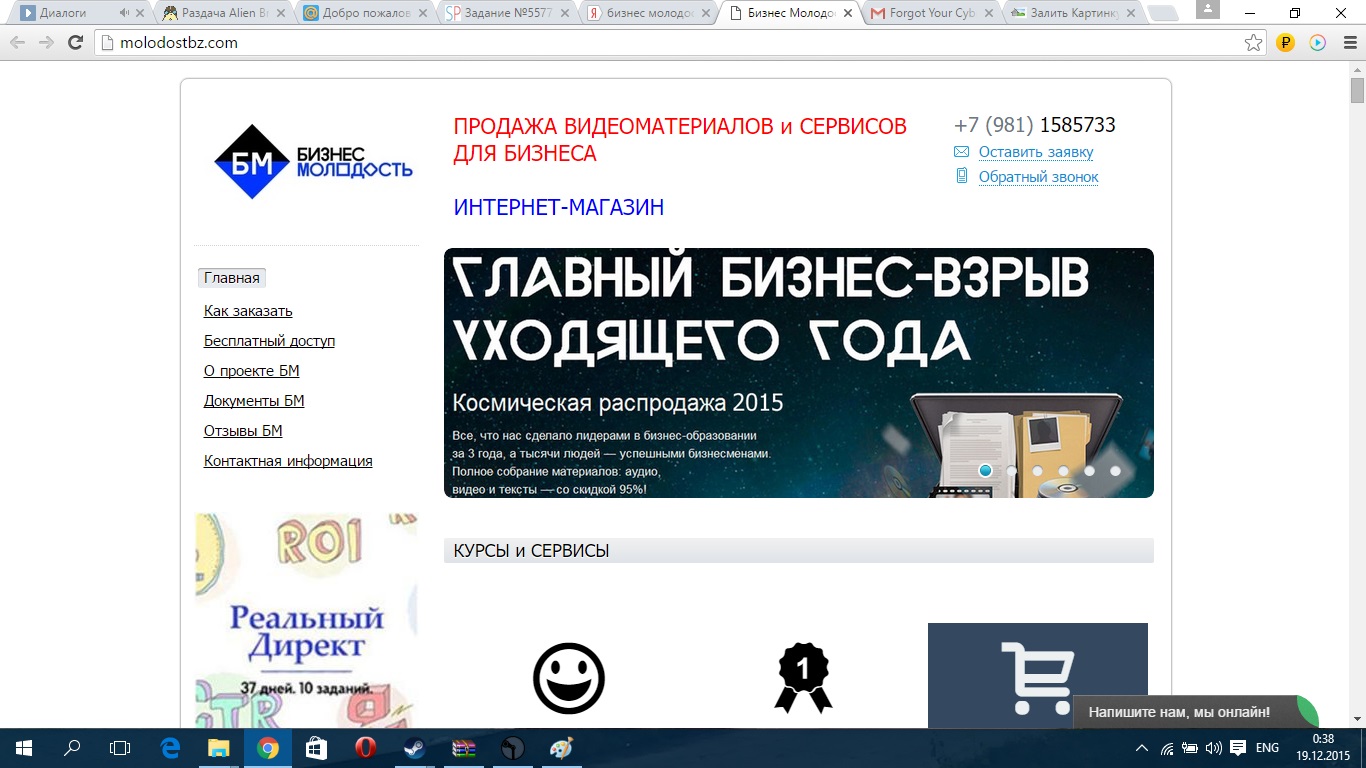Select the fifth banner slide dot
The width and height of the screenshot is (1366, 768).
pos(1089,470)
